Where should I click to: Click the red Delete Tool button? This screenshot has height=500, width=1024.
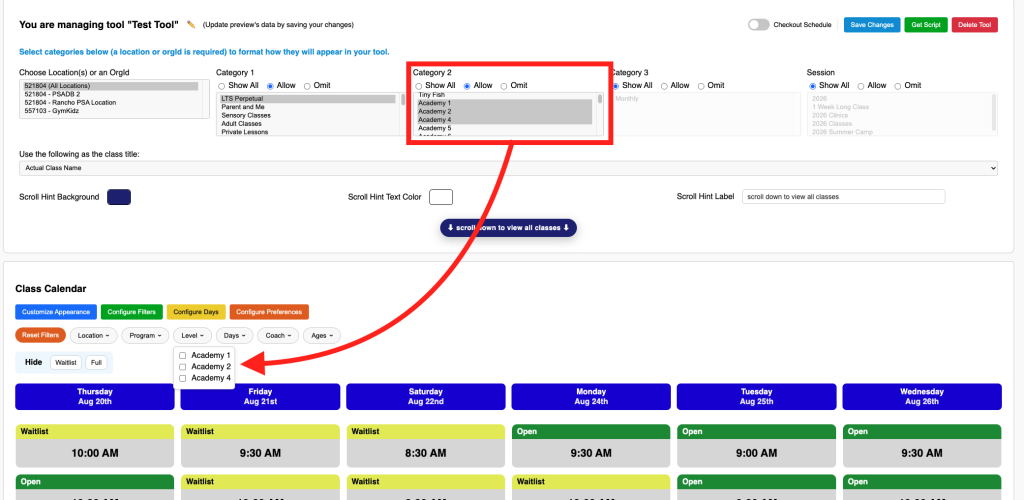tap(974, 25)
